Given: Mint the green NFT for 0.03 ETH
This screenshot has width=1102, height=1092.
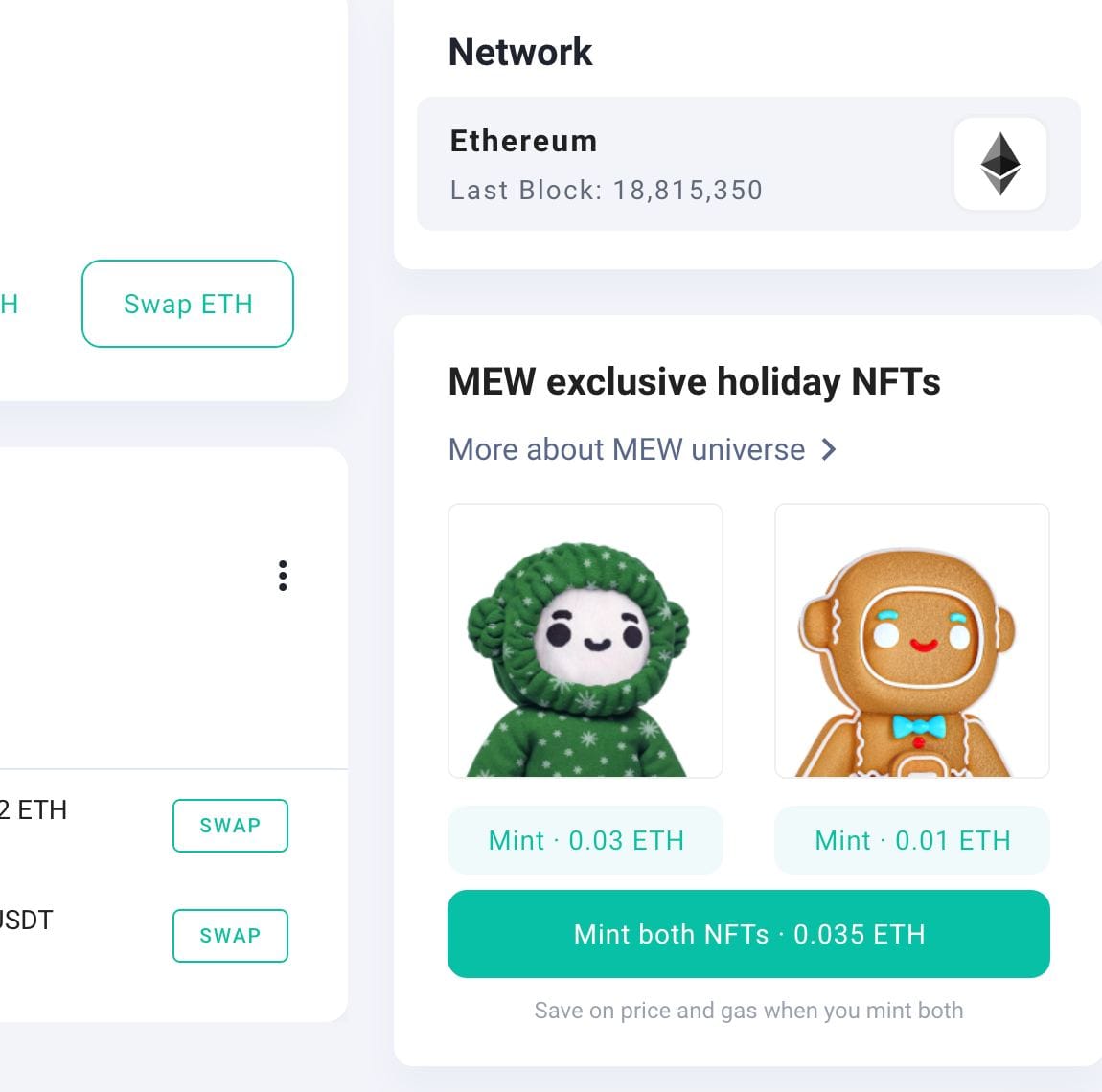Looking at the screenshot, I should pos(585,840).
